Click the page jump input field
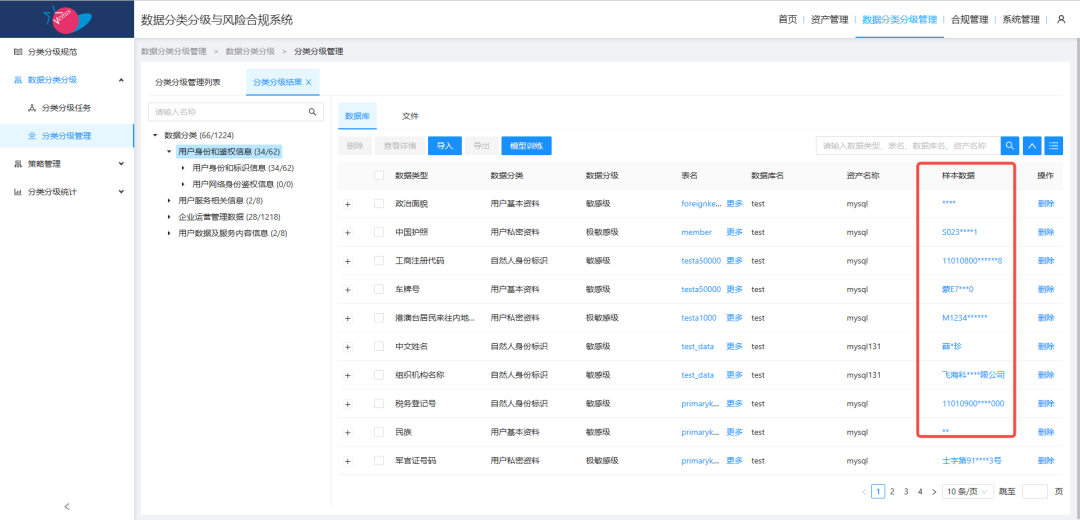The image size is (1080, 520). pos(1035,492)
